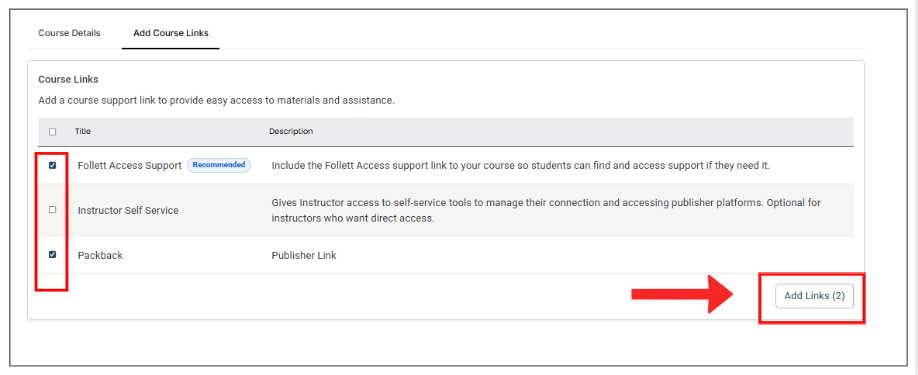
Task: Click the Description column header
Action: (291, 132)
